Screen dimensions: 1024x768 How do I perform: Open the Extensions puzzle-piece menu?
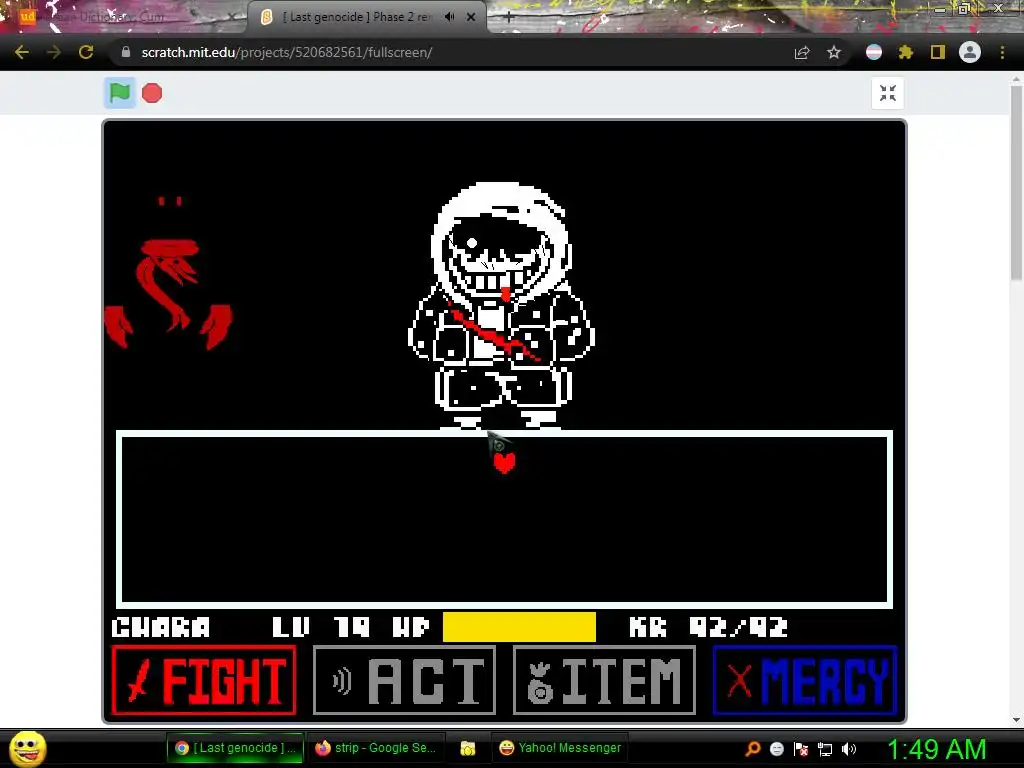(906, 52)
